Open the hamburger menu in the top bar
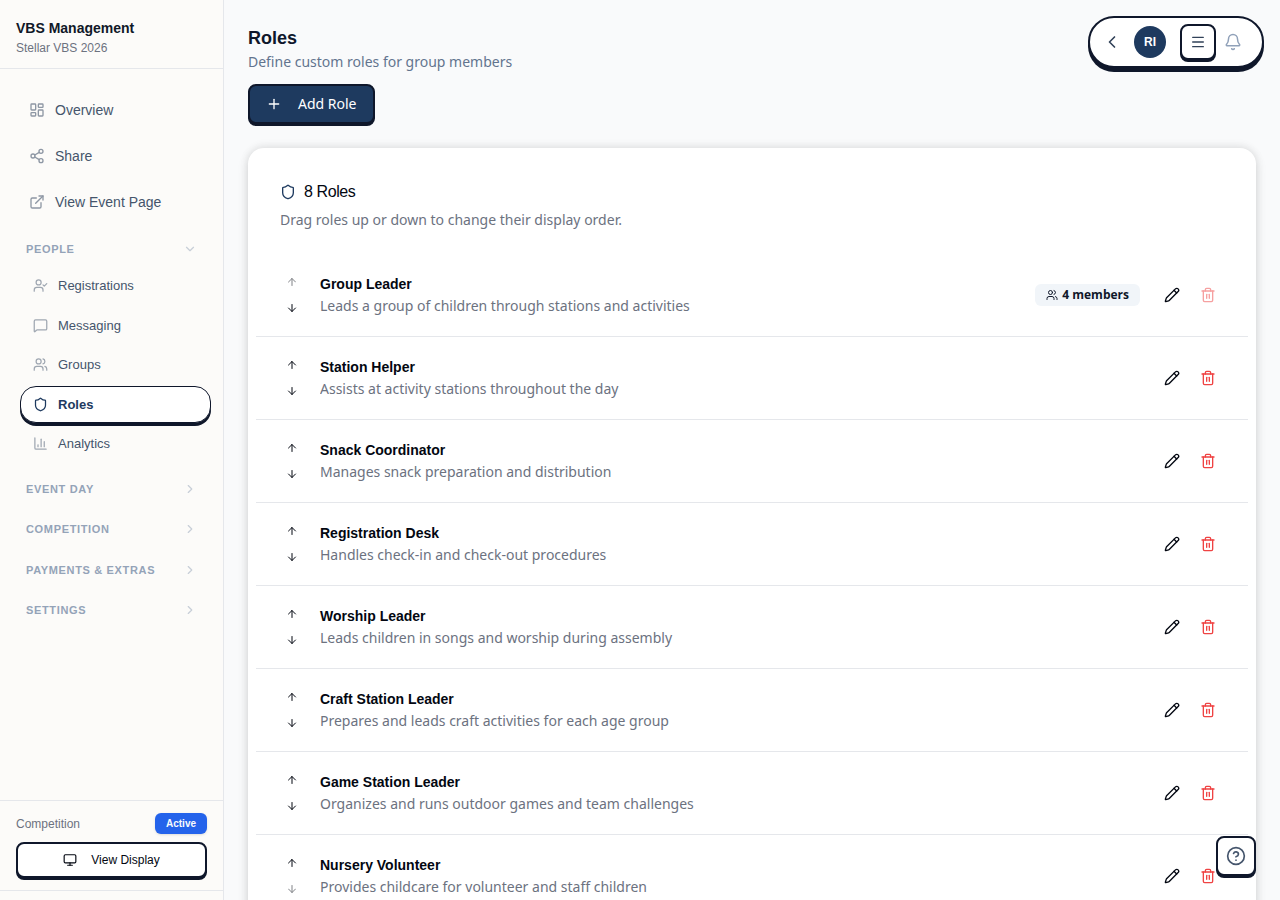Viewport: 1280px width, 900px height. 1197,42
